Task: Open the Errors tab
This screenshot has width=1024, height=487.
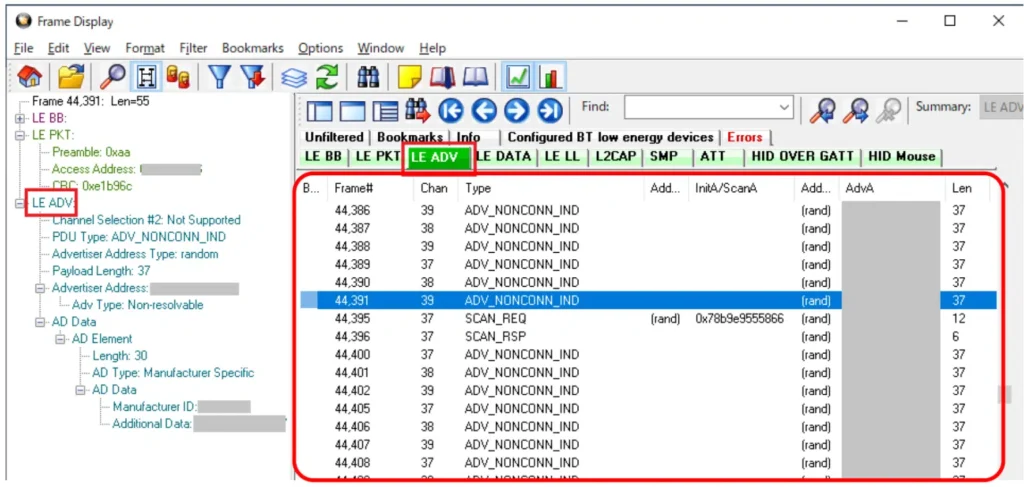Action: point(744,137)
